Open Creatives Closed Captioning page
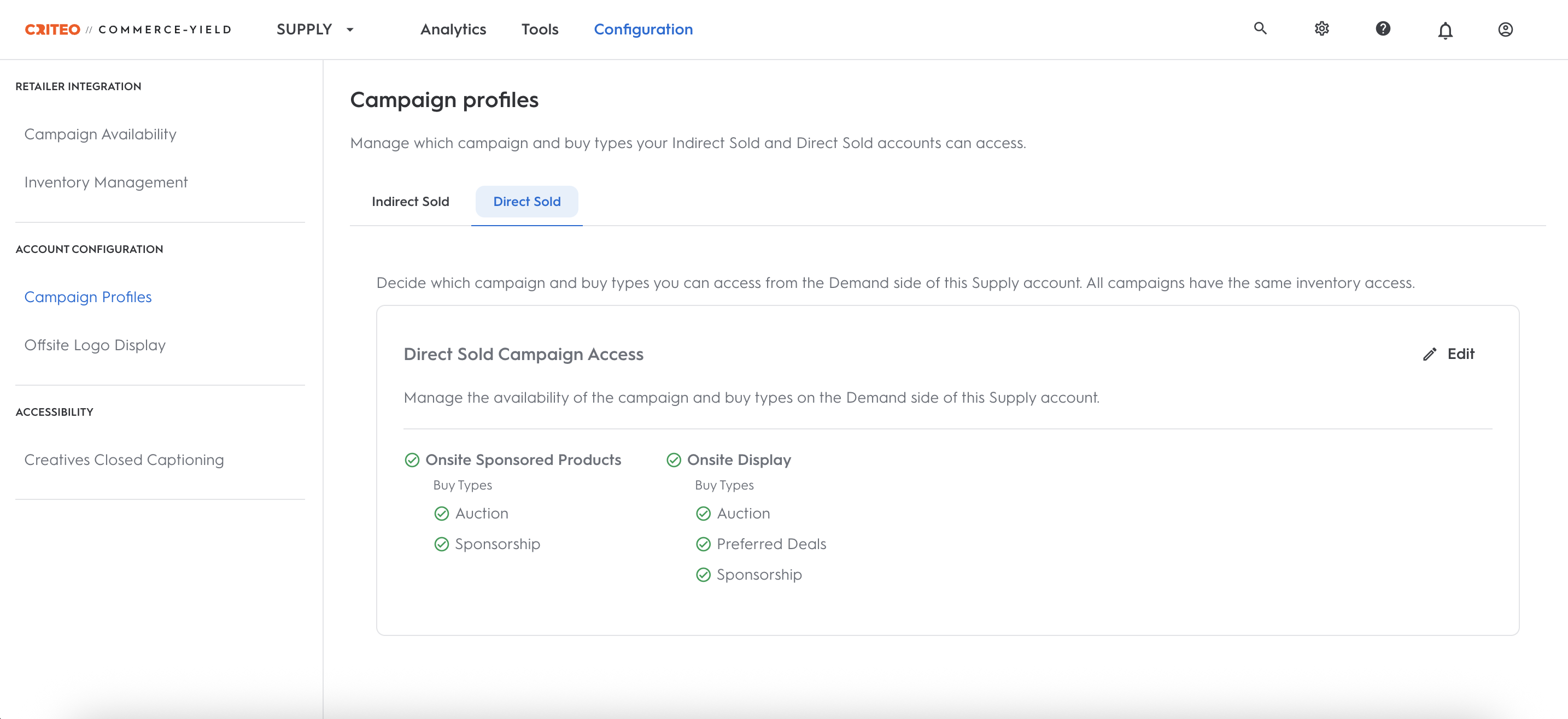The height and width of the screenshot is (719, 1568). (124, 459)
